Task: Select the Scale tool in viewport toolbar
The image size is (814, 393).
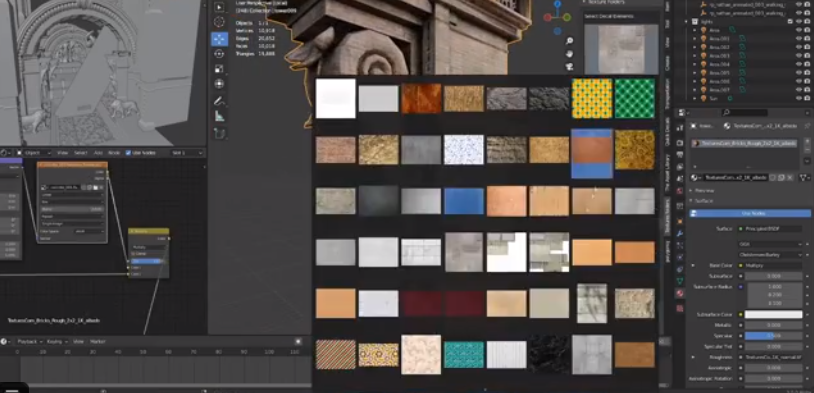Action: 219,69
